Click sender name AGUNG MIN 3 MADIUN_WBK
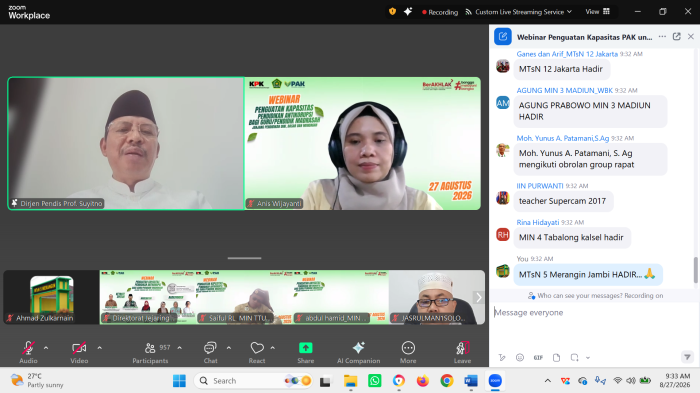The width and height of the screenshot is (700, 393). click(x=564, y=90)
